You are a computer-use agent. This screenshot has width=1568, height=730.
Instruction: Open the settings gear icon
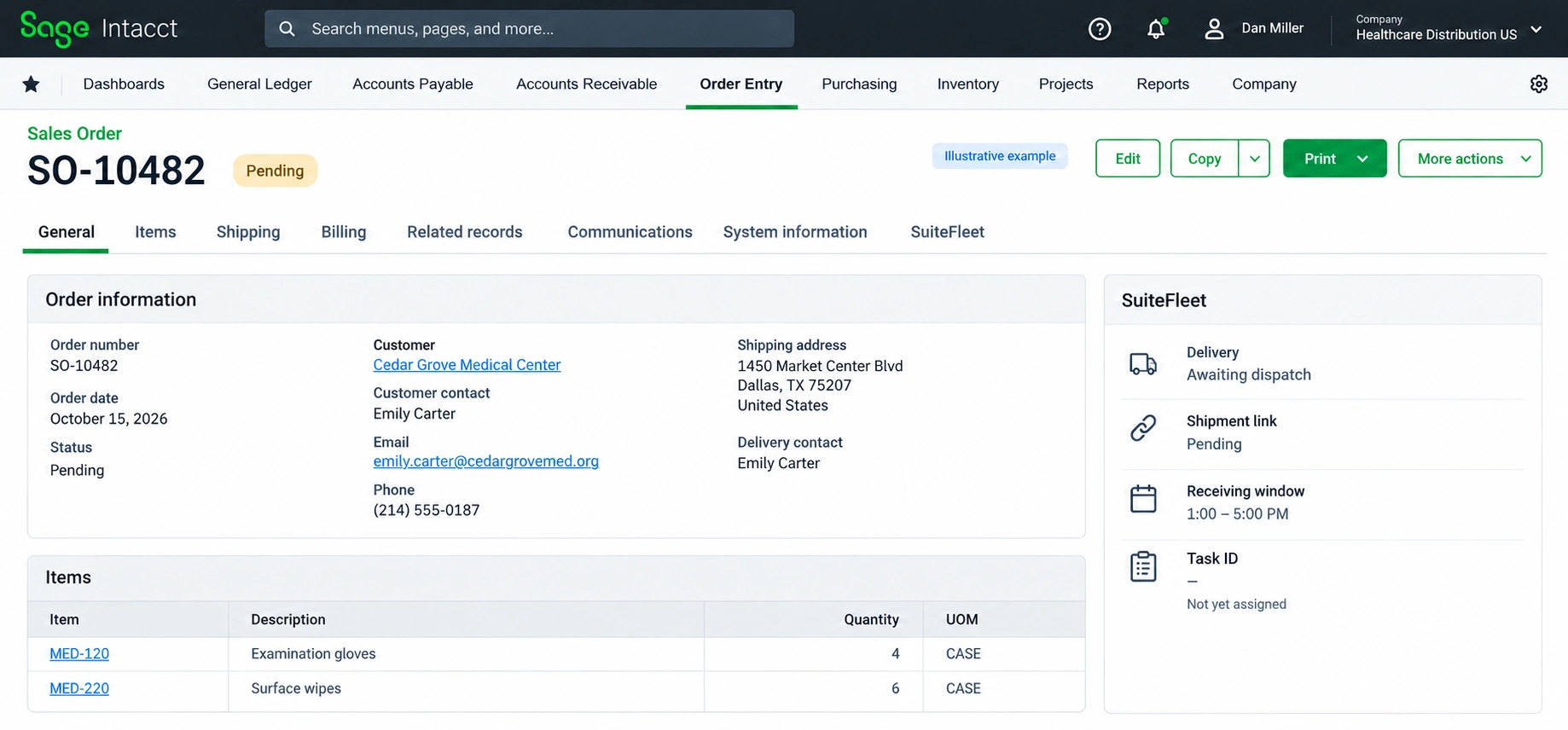[1539, 84]
